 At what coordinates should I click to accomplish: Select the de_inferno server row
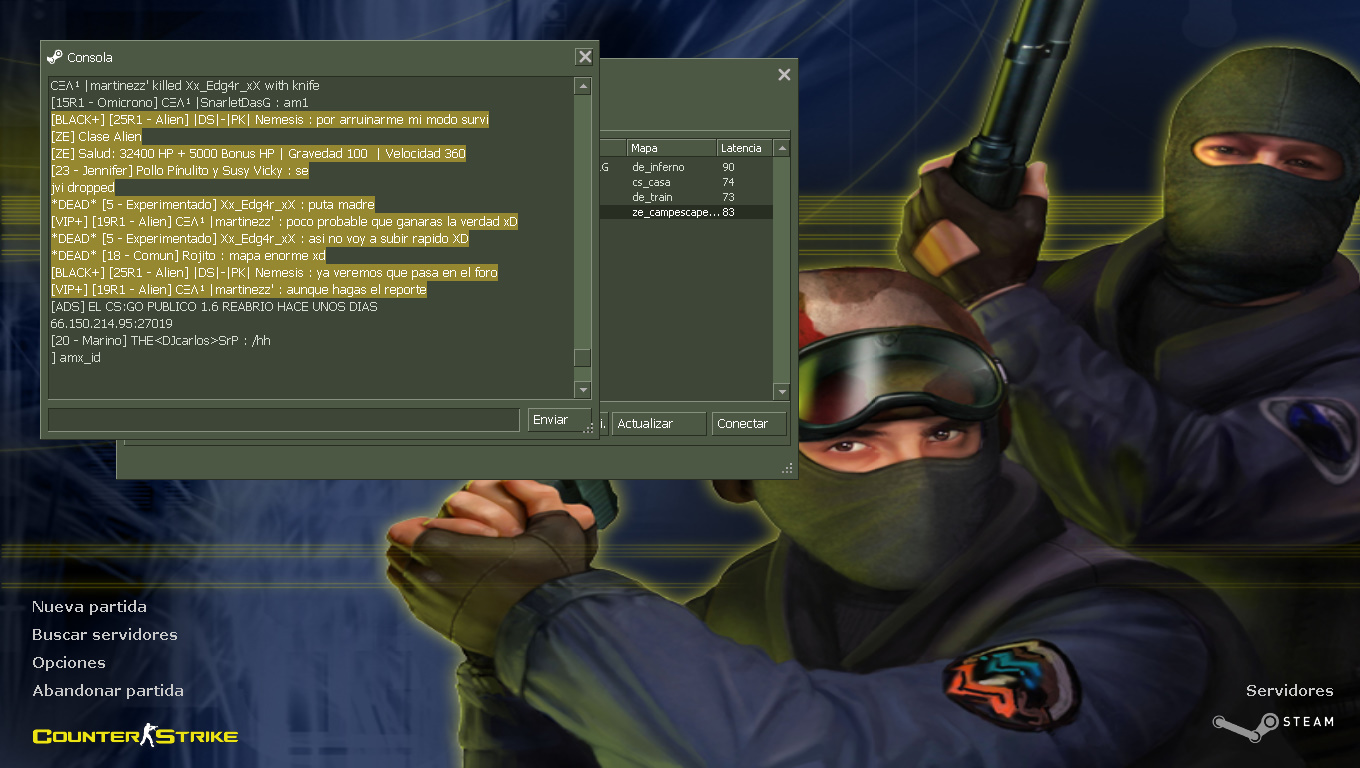tap(686, 167)
